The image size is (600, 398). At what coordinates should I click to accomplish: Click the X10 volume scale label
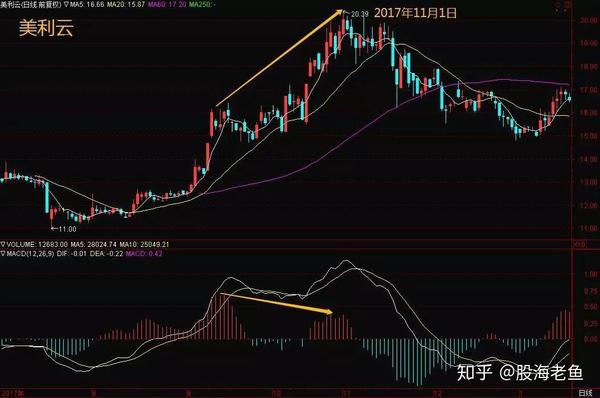click(579, 244)
